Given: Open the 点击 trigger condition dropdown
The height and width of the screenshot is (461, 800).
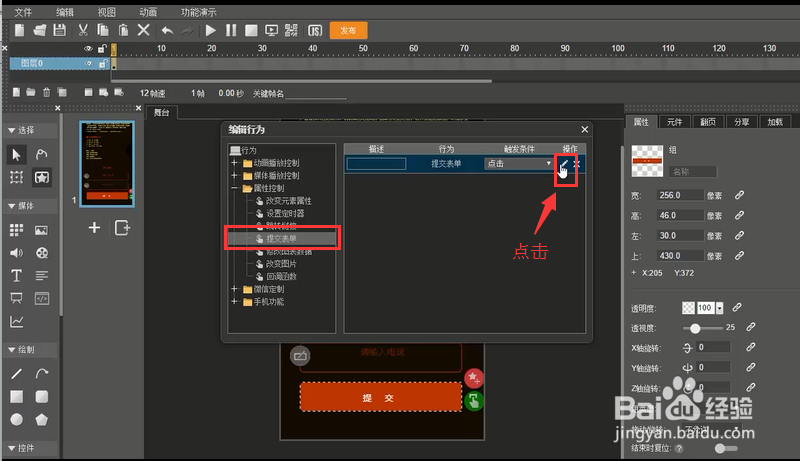Looking at the screenshot, I should tap(519, 164).
